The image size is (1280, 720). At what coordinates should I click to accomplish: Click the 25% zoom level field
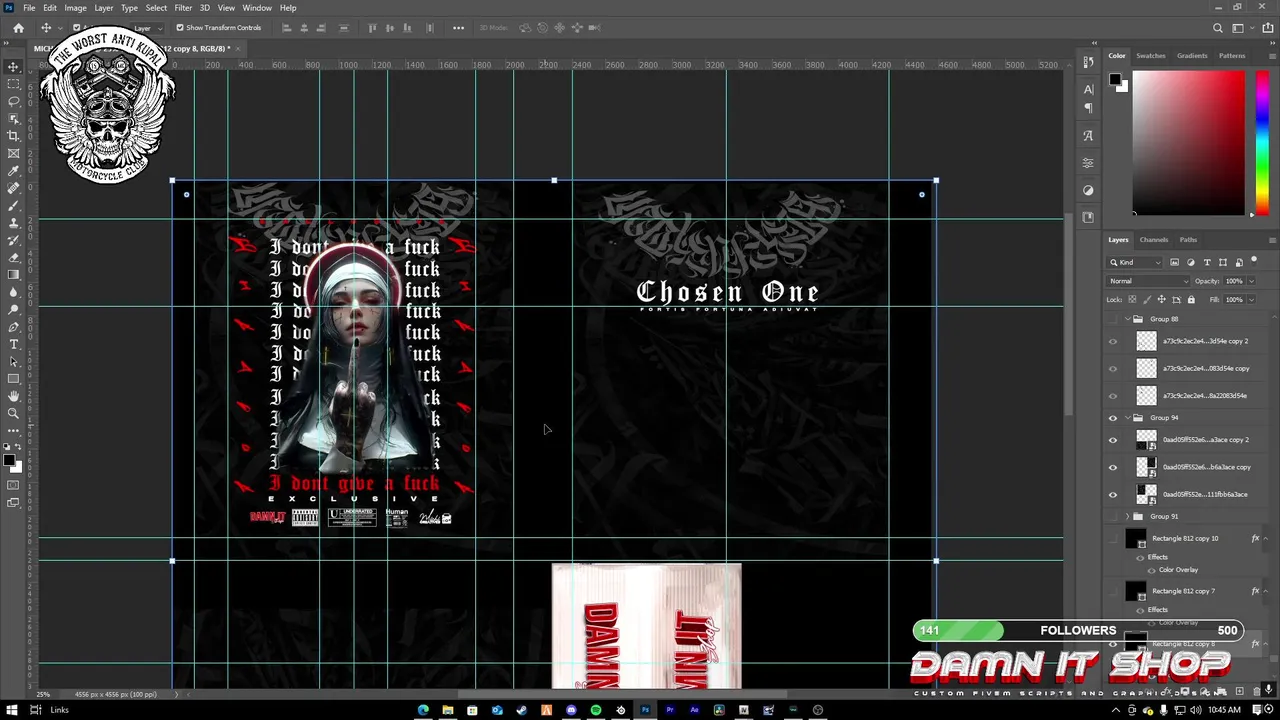click(43, 694)
